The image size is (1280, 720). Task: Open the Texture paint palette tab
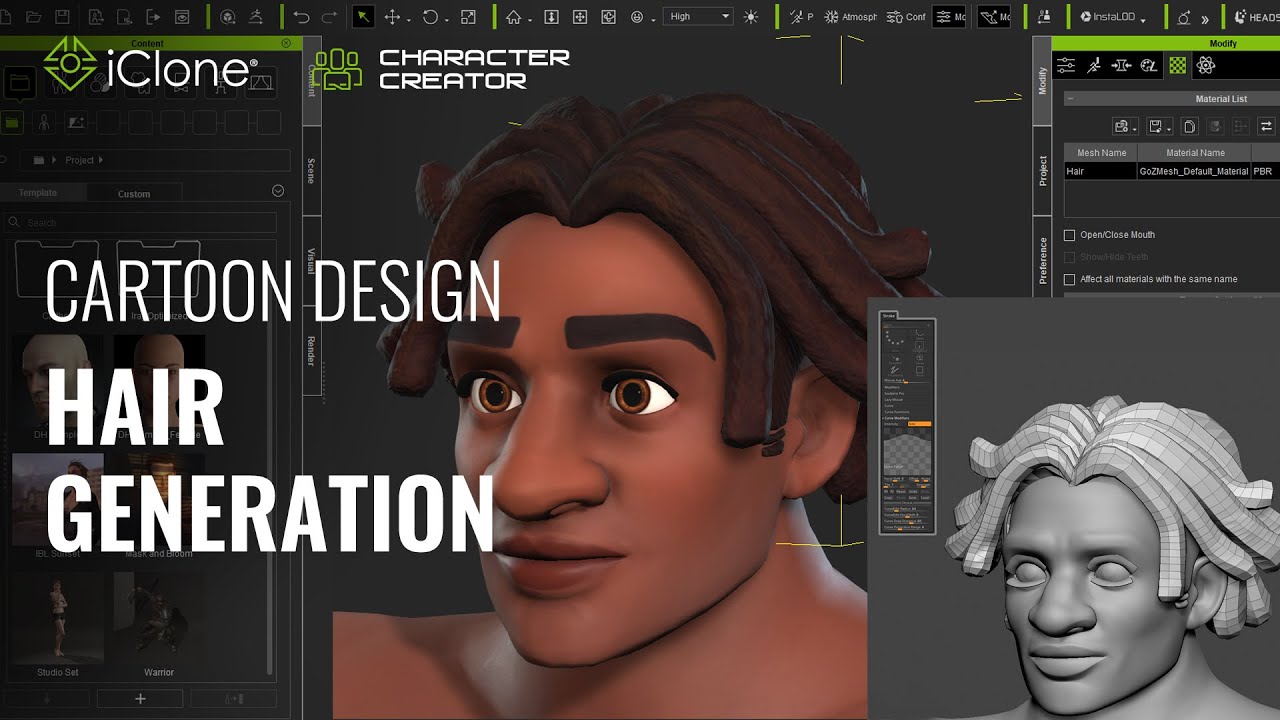click(x=1150, y=65)
